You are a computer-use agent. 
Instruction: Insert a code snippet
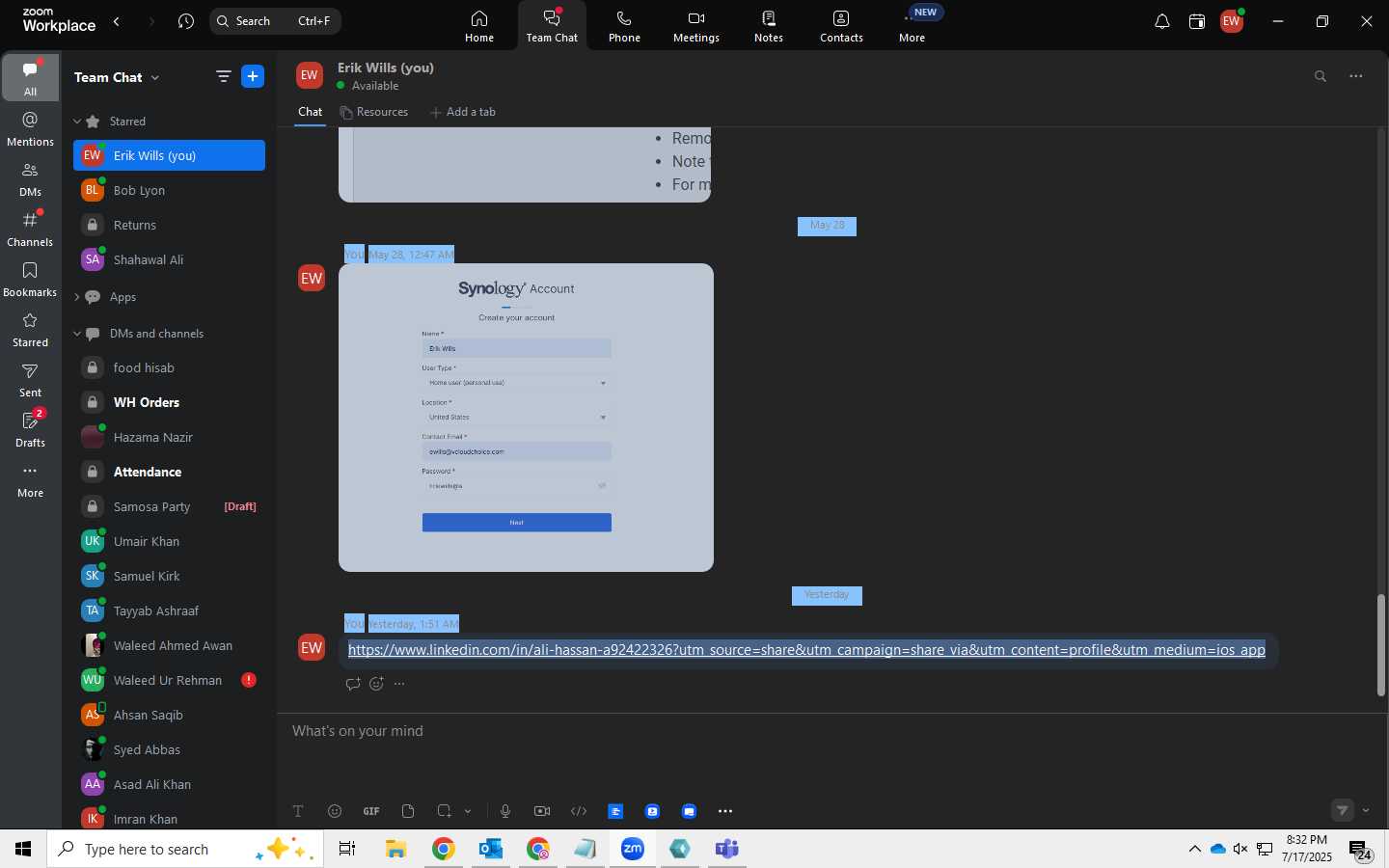tap(579, 811)
